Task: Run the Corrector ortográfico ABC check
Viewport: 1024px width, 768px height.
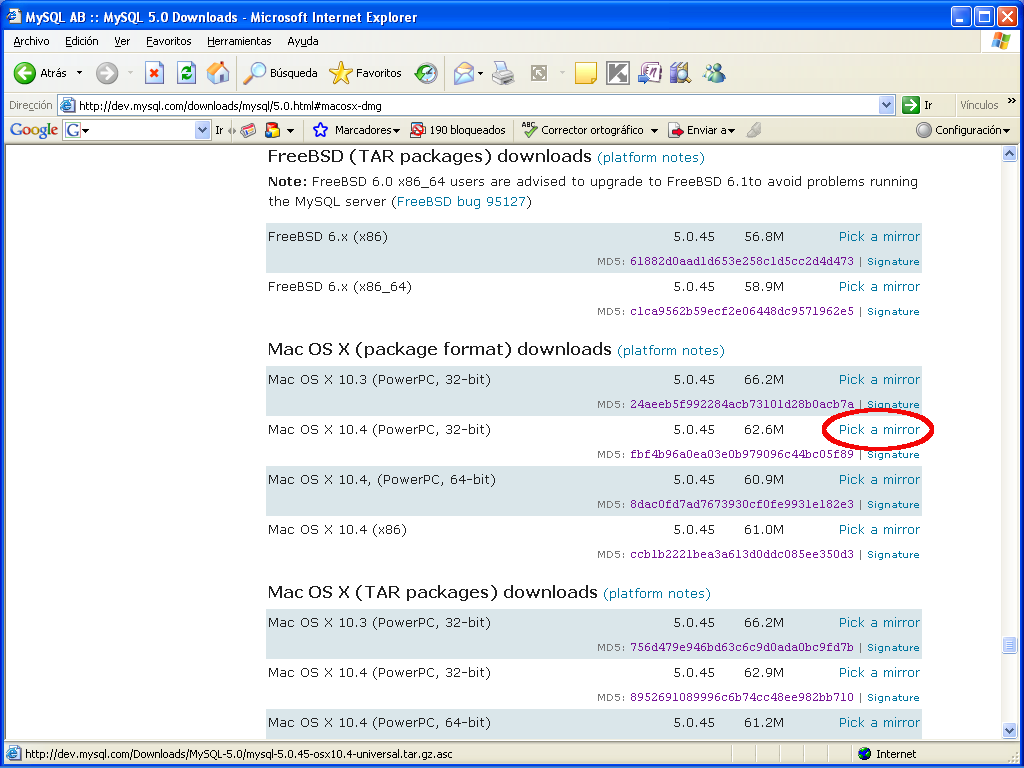Action: [530, 130]
